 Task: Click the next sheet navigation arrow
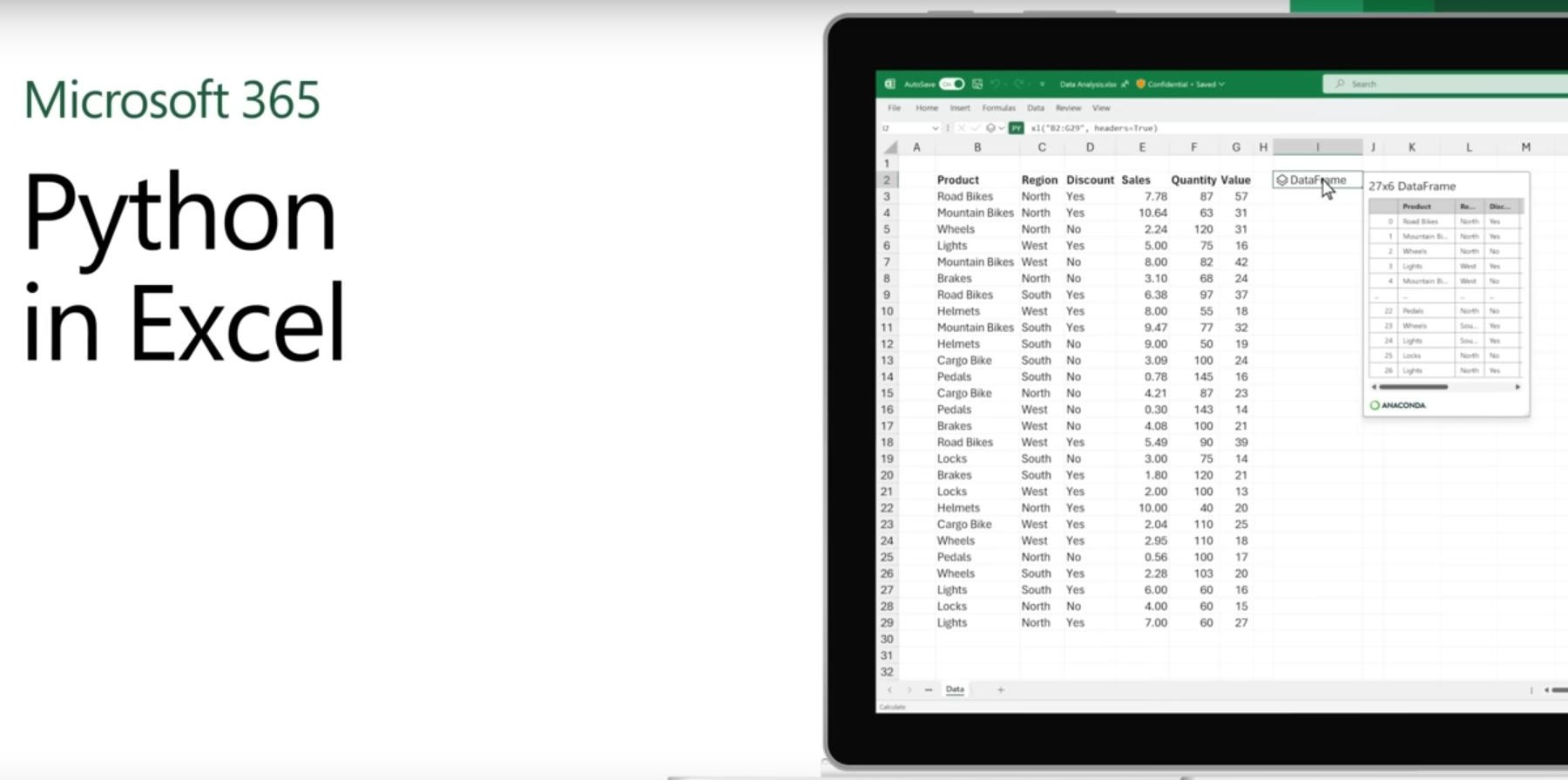click(x=909, y=689)
